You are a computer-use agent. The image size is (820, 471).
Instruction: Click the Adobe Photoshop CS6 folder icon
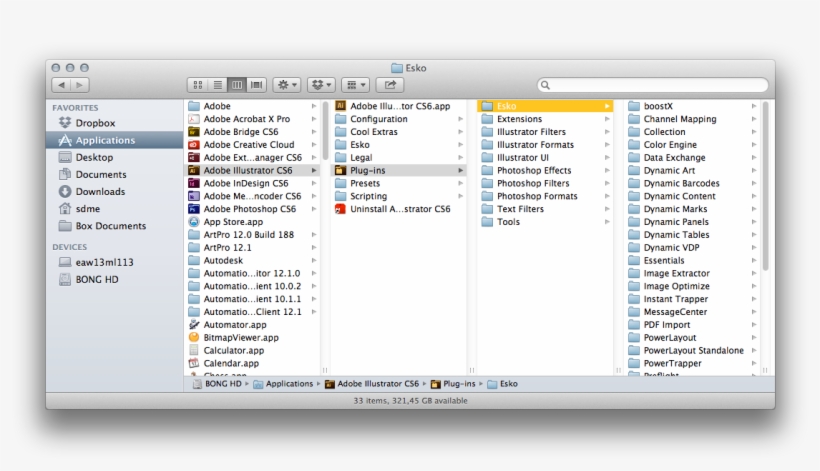click(194, 209)
